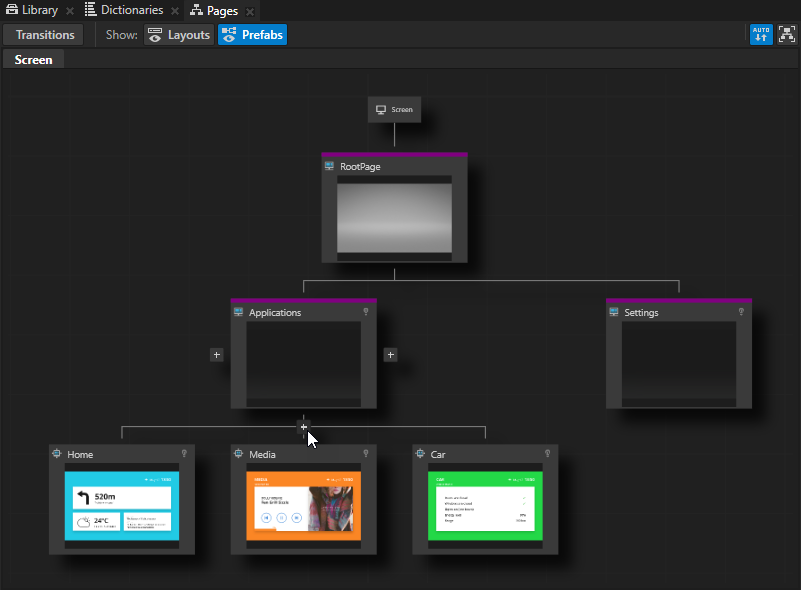
Task: Click the lightbulb icon on Media page
Action: (366, 454)
